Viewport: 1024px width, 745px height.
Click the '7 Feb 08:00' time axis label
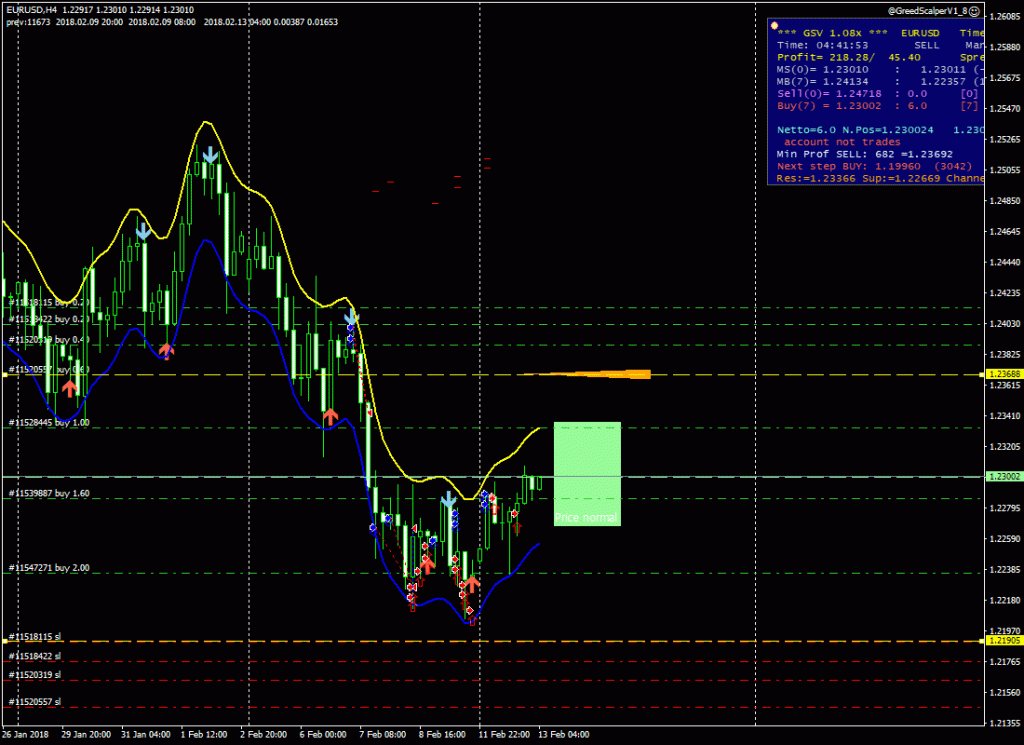[383, 735]
